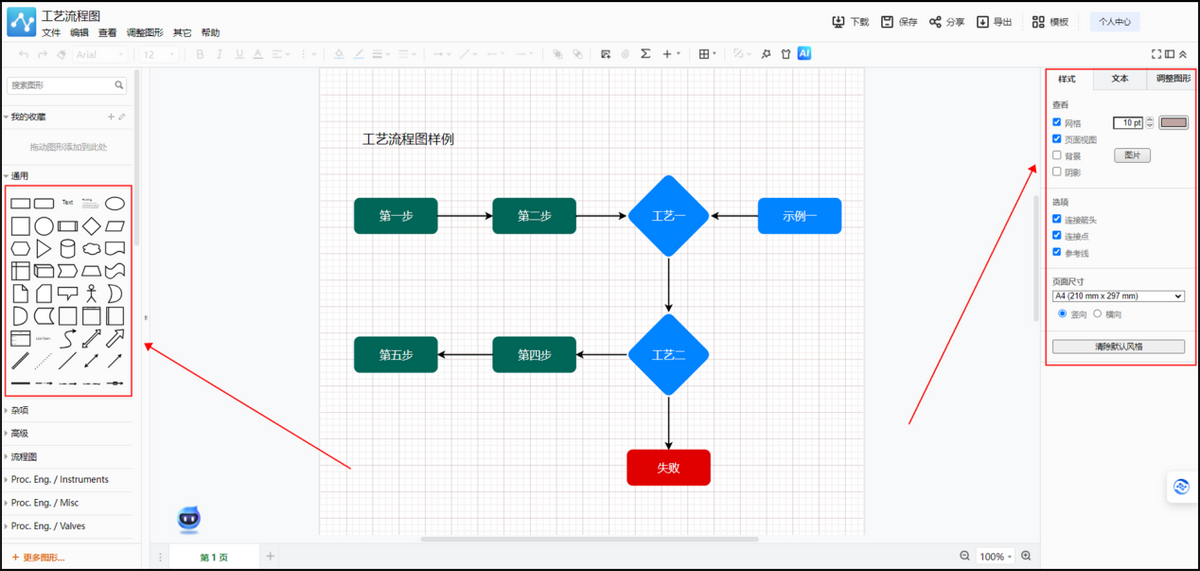Toggle the 连接点 checkbox
This screenshot has height=571, width=1200.
1057,236
